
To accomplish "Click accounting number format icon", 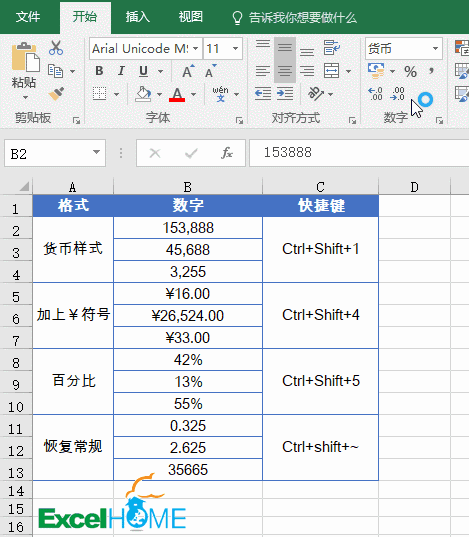I will coord(376,71).
